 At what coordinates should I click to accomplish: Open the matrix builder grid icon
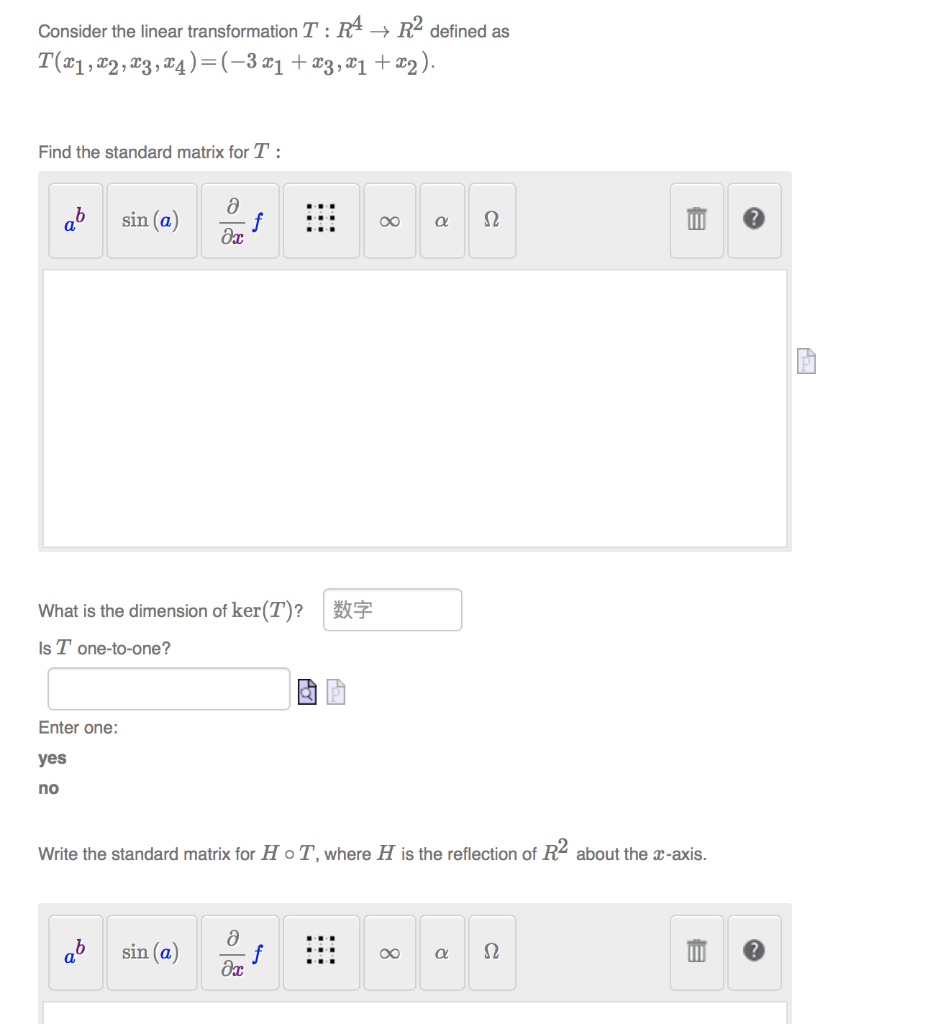[x=320, y=220]
